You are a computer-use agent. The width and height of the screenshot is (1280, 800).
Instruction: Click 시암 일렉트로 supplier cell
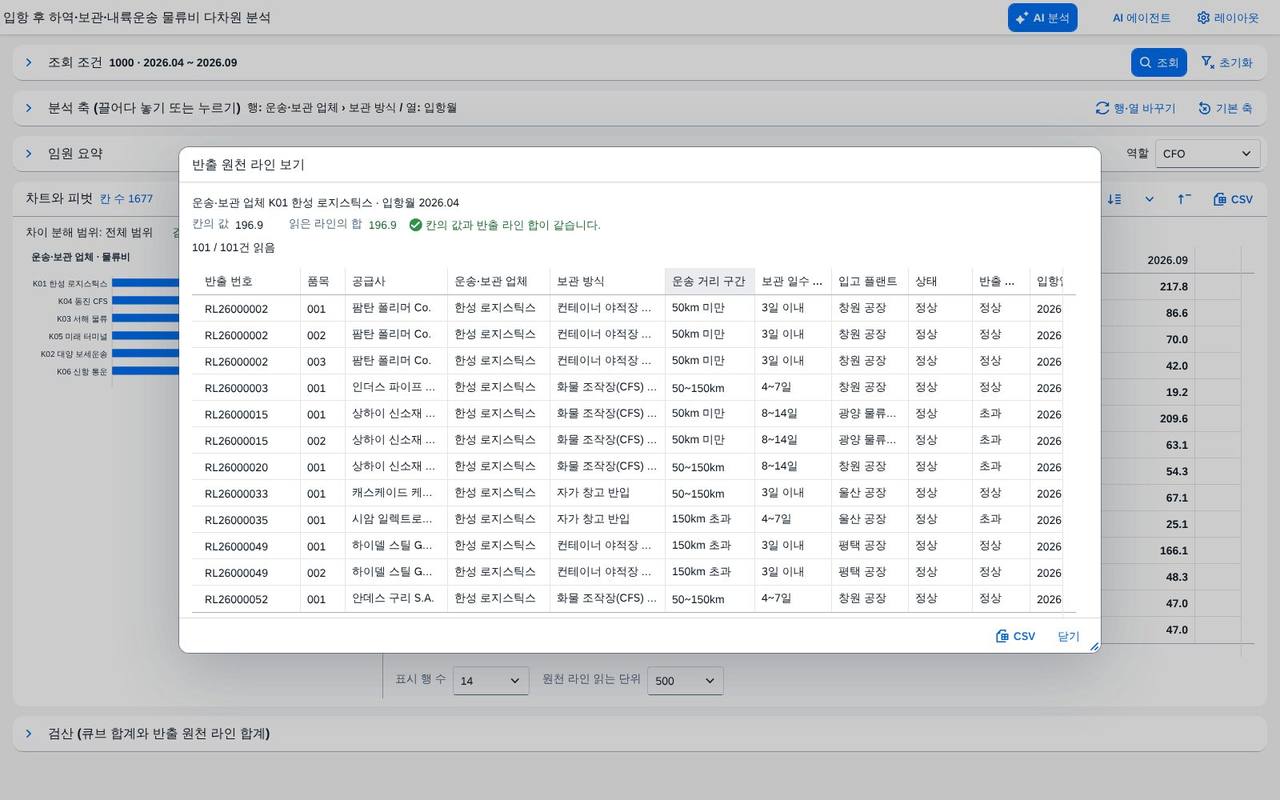pos(396,520)
